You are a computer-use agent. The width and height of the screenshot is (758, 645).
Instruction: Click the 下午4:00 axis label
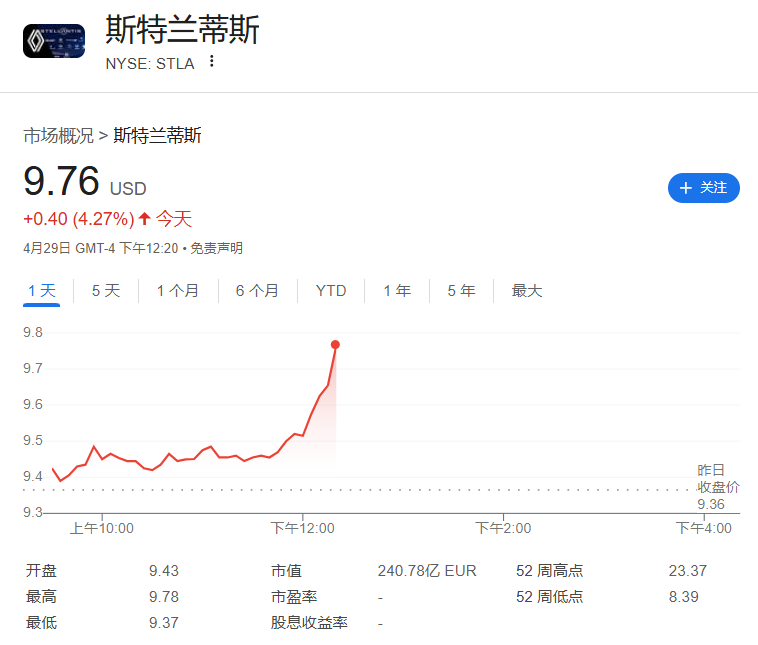pyautogui.click(x=704, y=528)
